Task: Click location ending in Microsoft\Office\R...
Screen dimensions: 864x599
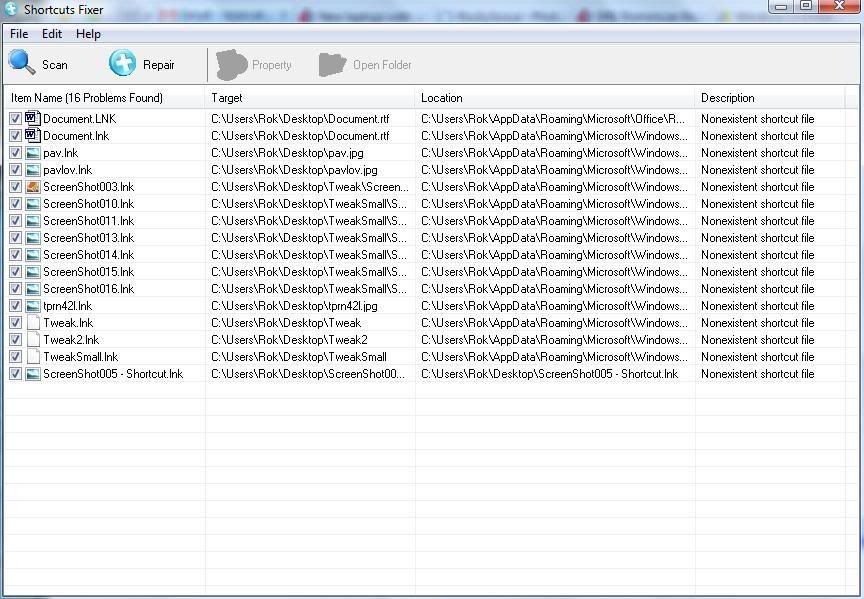Action: [x=553, y=118]
